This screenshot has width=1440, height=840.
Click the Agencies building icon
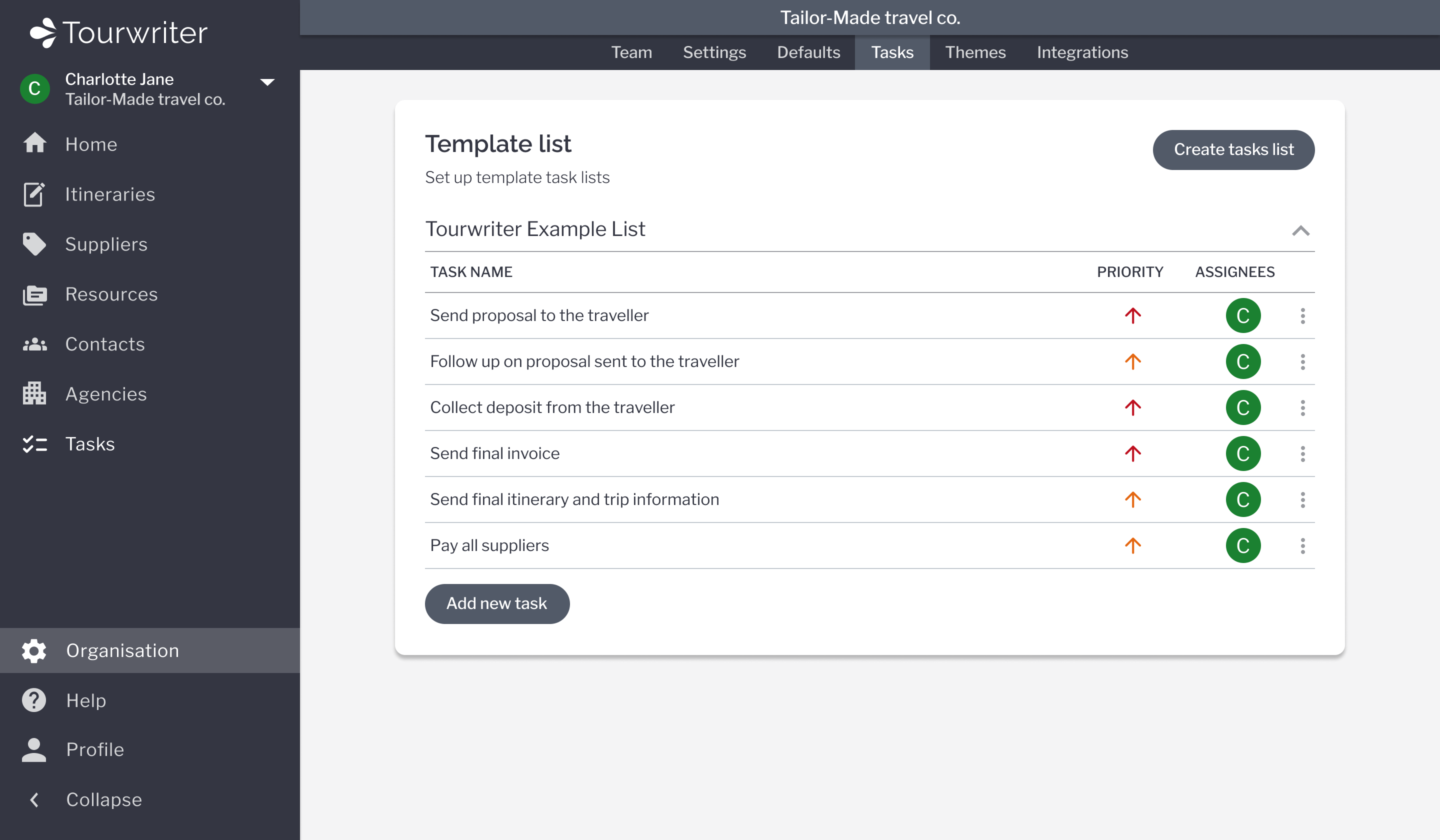pos(34,393)
